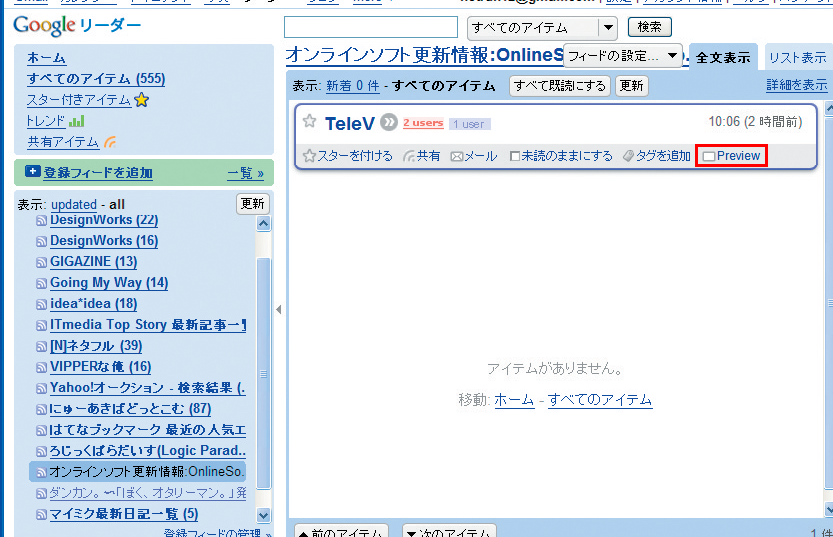
Task: Click feed icon beside GIGAZINE (13)
Action: tap(41, 262)
